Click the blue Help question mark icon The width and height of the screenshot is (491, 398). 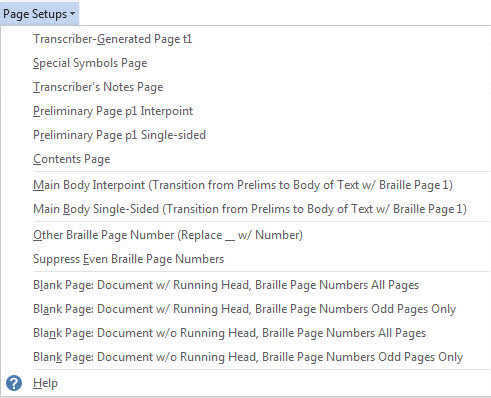tap(14, 383)
